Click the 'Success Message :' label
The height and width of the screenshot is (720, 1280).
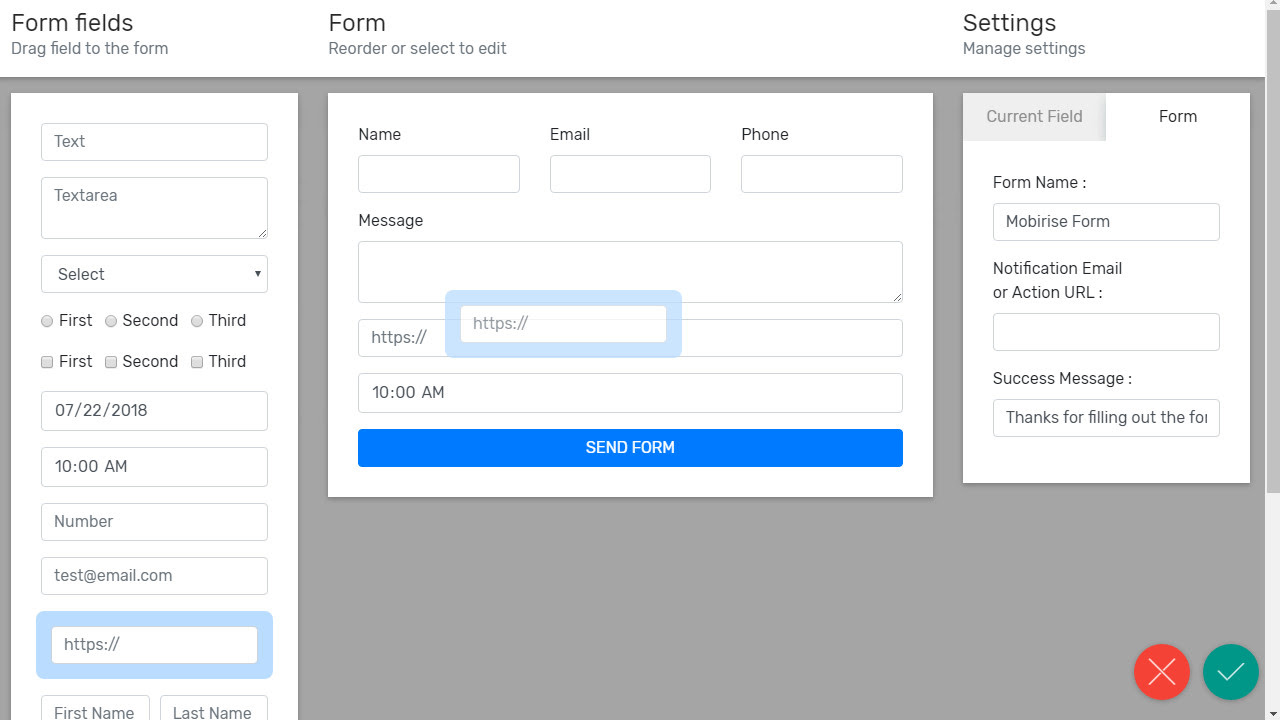[1062, 379]
